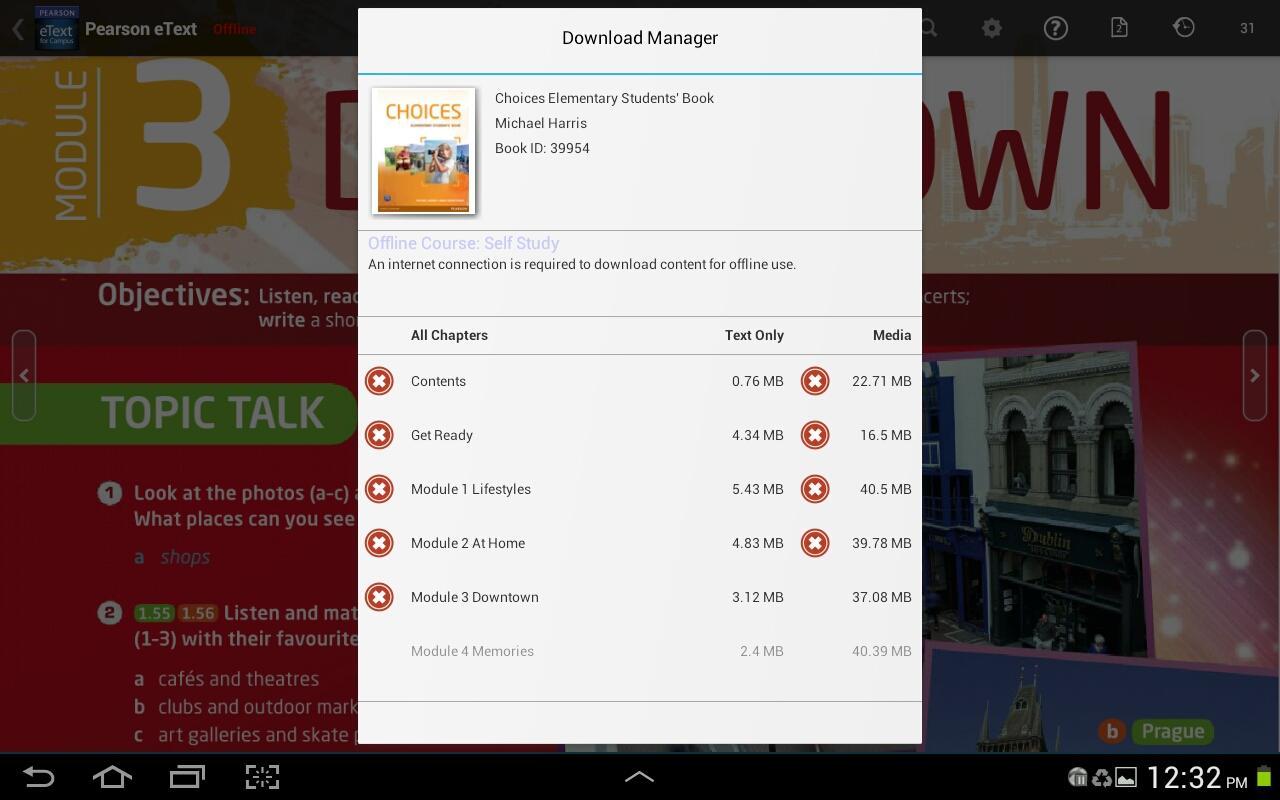Remove Module 3 Downtown text download
This screenshot has height=800, width=1280.
(x=379, y=597)
